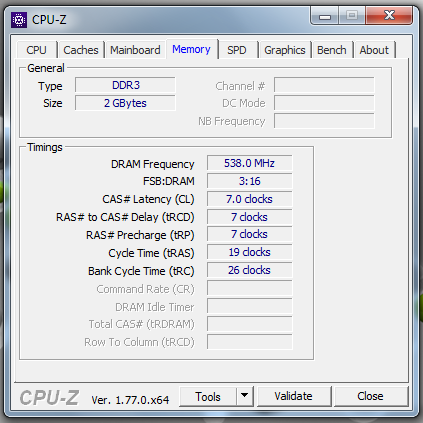The width and height of the screenshot is (423, 423).
Task: Click the memory Type field showing DDR3
Action: point(125,85)
